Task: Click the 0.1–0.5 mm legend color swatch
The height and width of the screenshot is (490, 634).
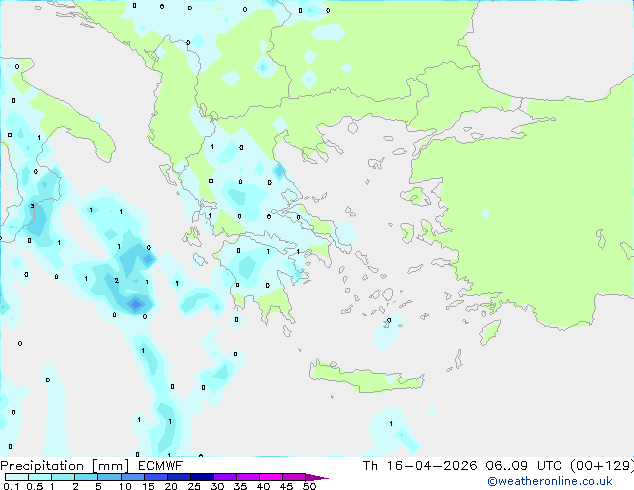Action: pyautogui.click(x=17, y=477)
